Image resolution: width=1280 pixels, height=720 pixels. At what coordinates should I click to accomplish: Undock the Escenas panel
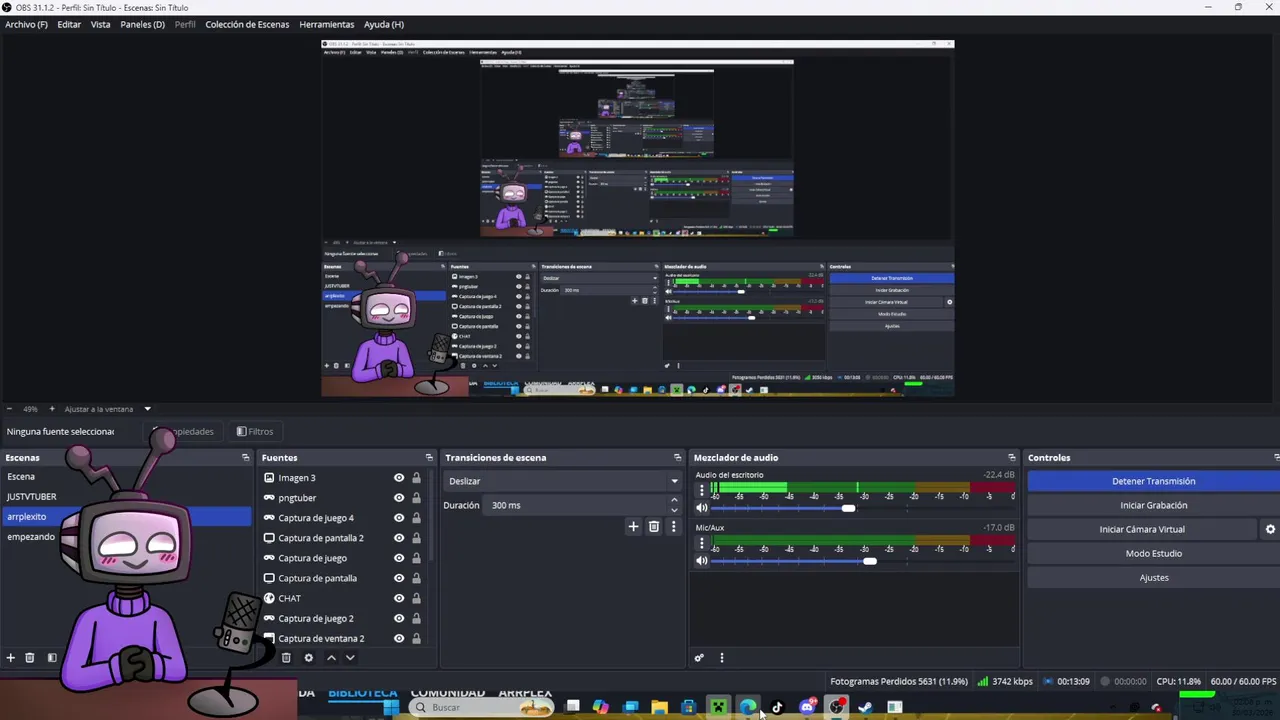point(245,458)
